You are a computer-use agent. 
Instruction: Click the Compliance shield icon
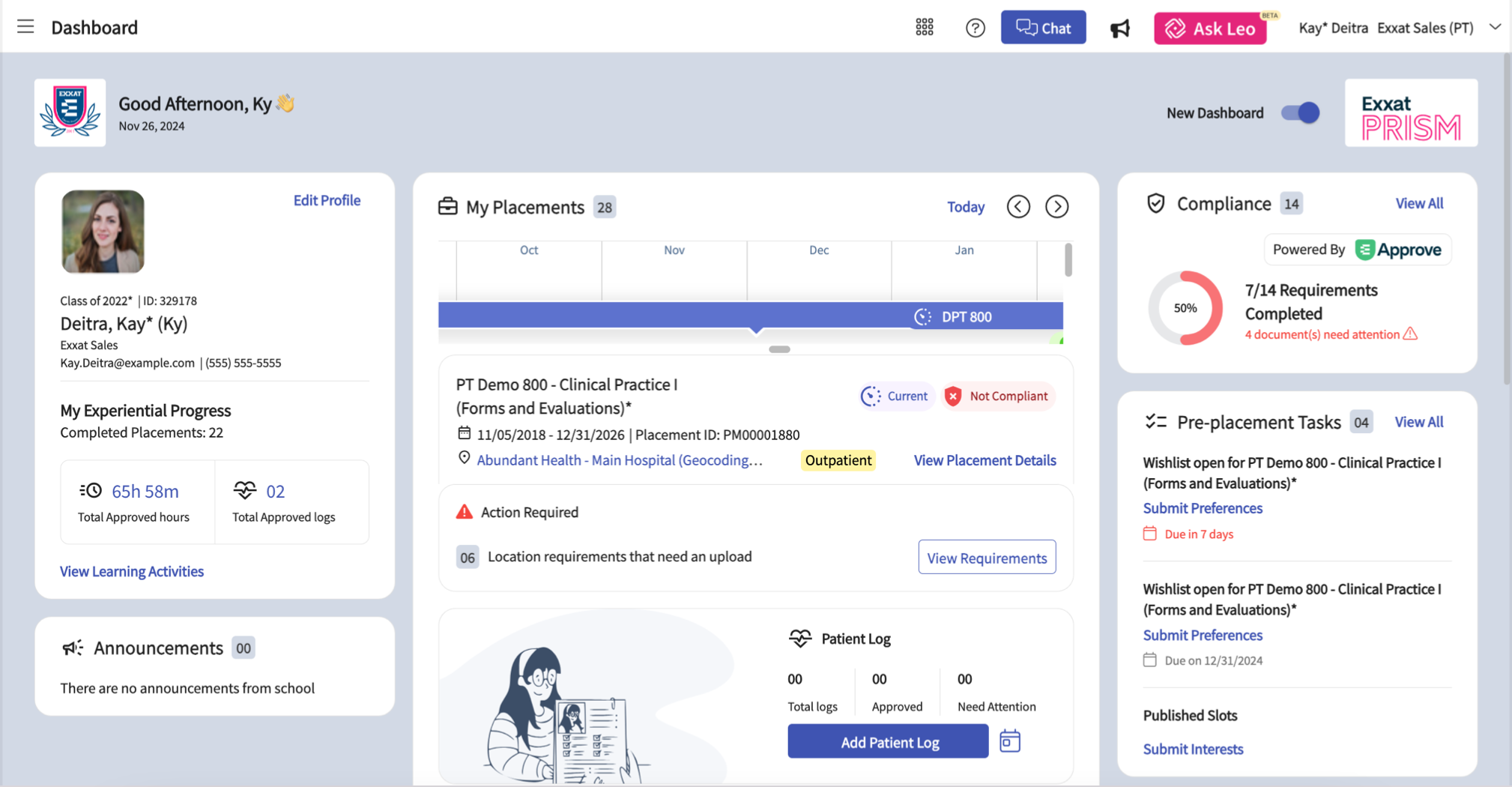click(x=1155, y=202)
